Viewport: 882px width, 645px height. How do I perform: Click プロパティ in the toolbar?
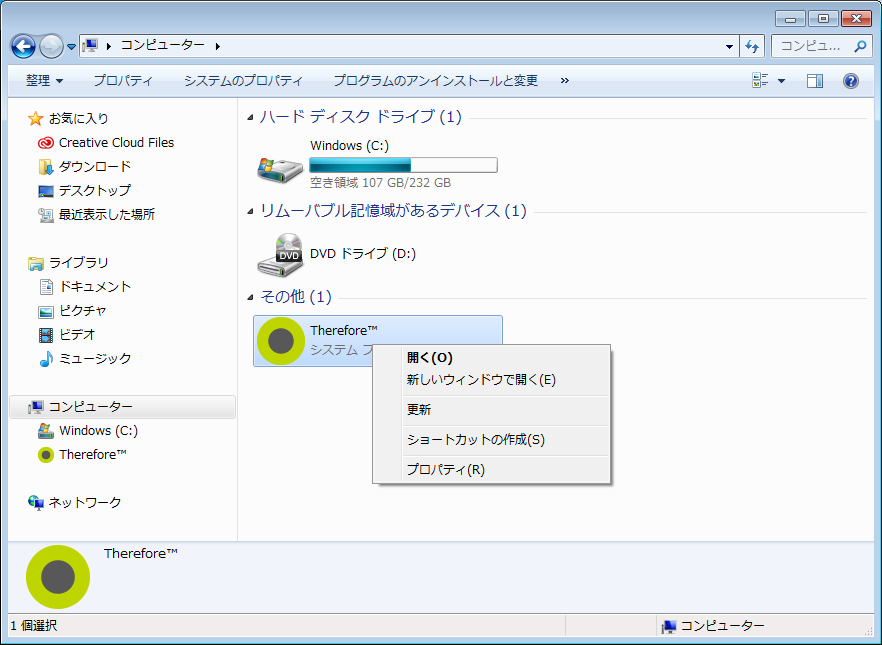tap(123, 81)
